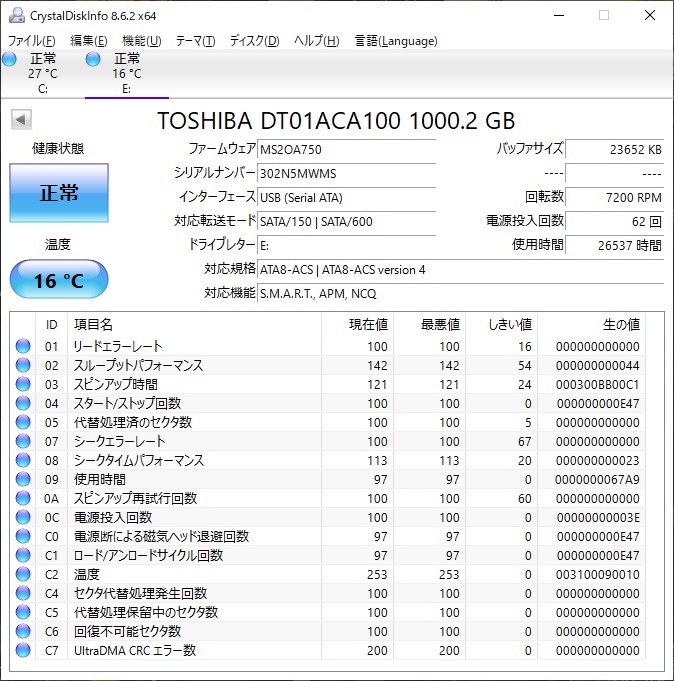Screen dimensions: 674x681
Task: Click the previous disk arrow button
Action: 21,119
